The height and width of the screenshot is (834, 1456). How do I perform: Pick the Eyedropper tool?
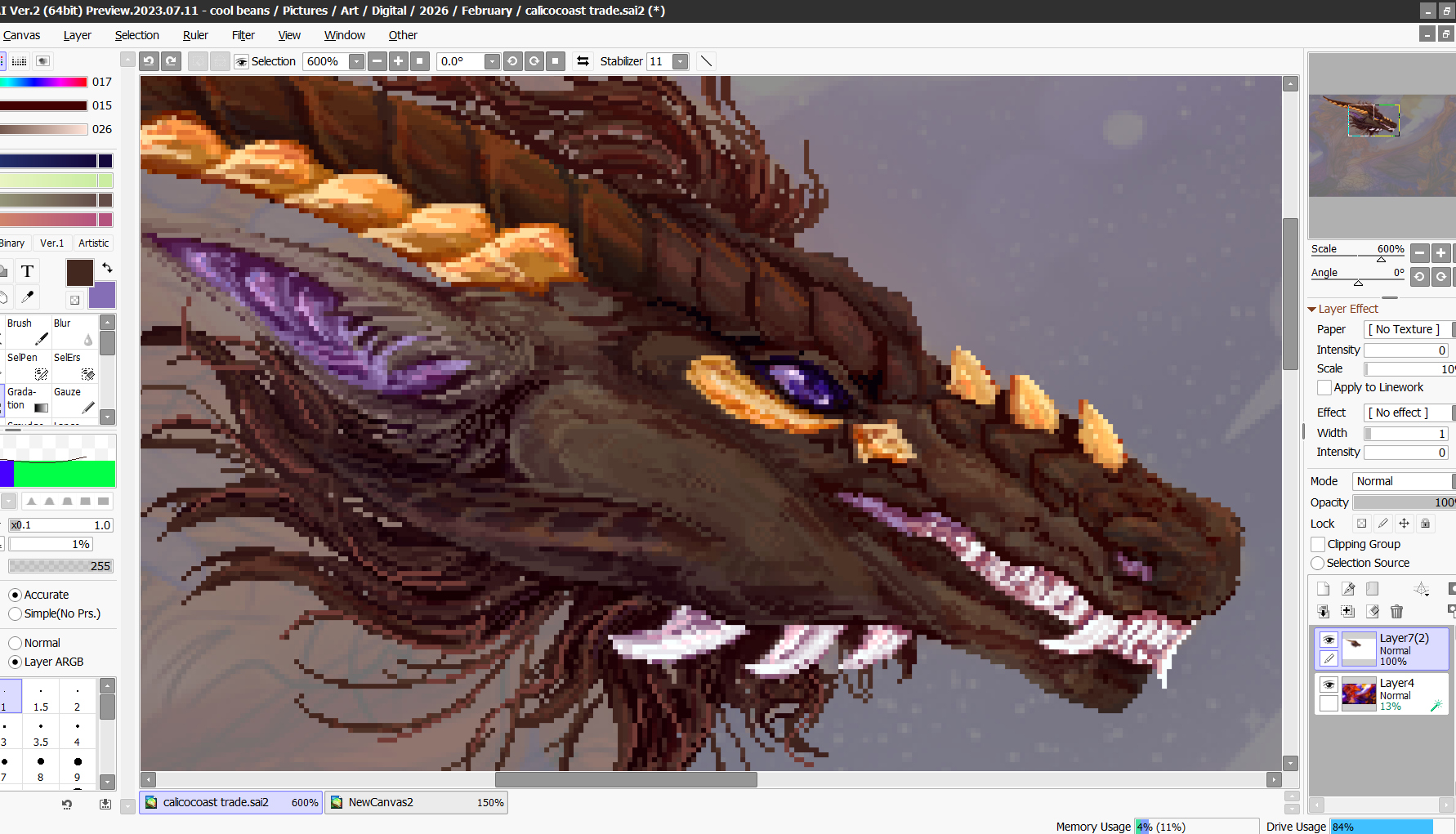[27, 297]
